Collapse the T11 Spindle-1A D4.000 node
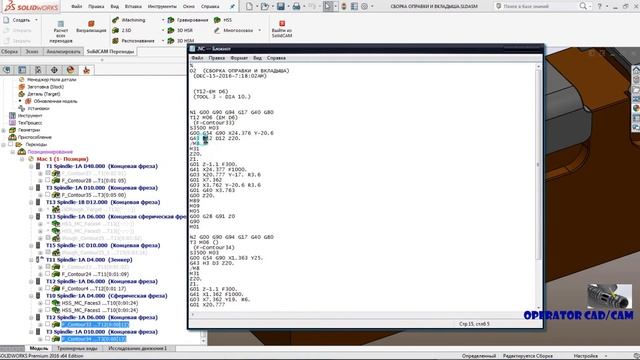 coord(31,260)
